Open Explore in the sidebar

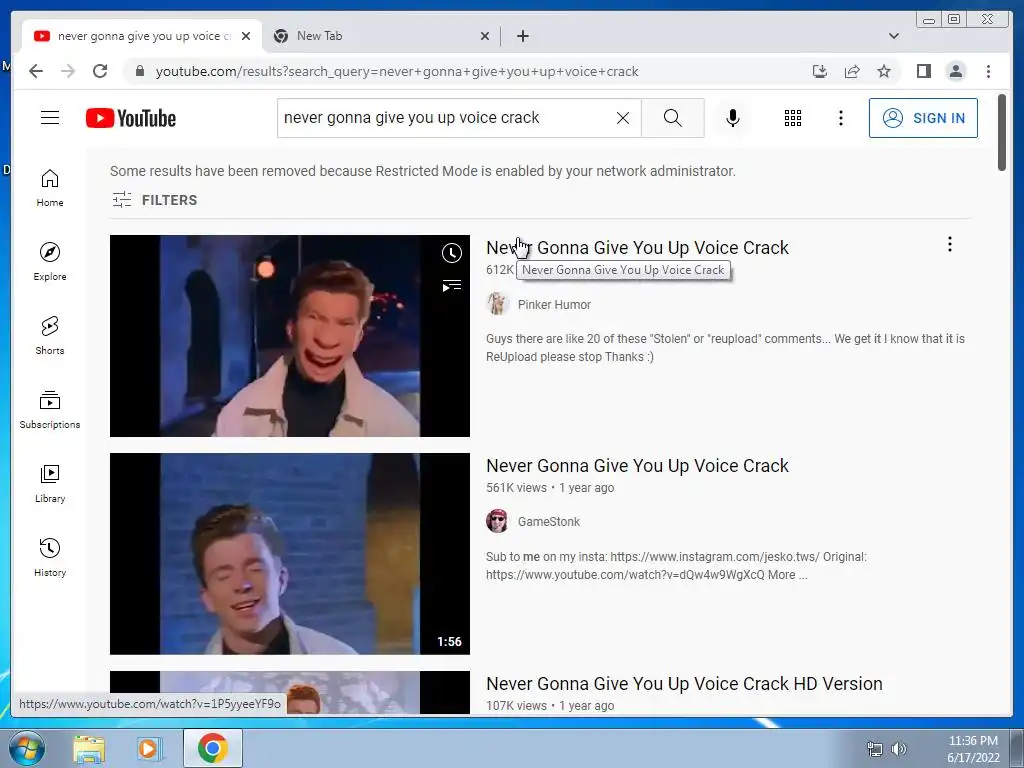[50, 261]
